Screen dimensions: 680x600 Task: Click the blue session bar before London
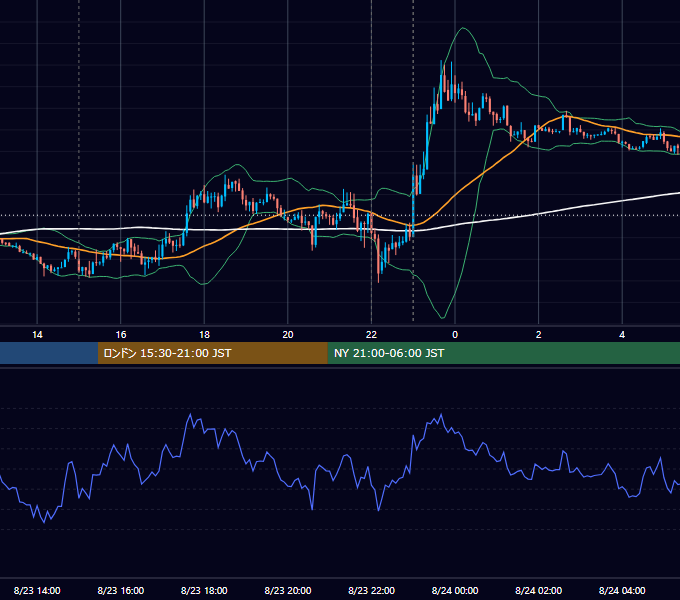pos(49,353)
